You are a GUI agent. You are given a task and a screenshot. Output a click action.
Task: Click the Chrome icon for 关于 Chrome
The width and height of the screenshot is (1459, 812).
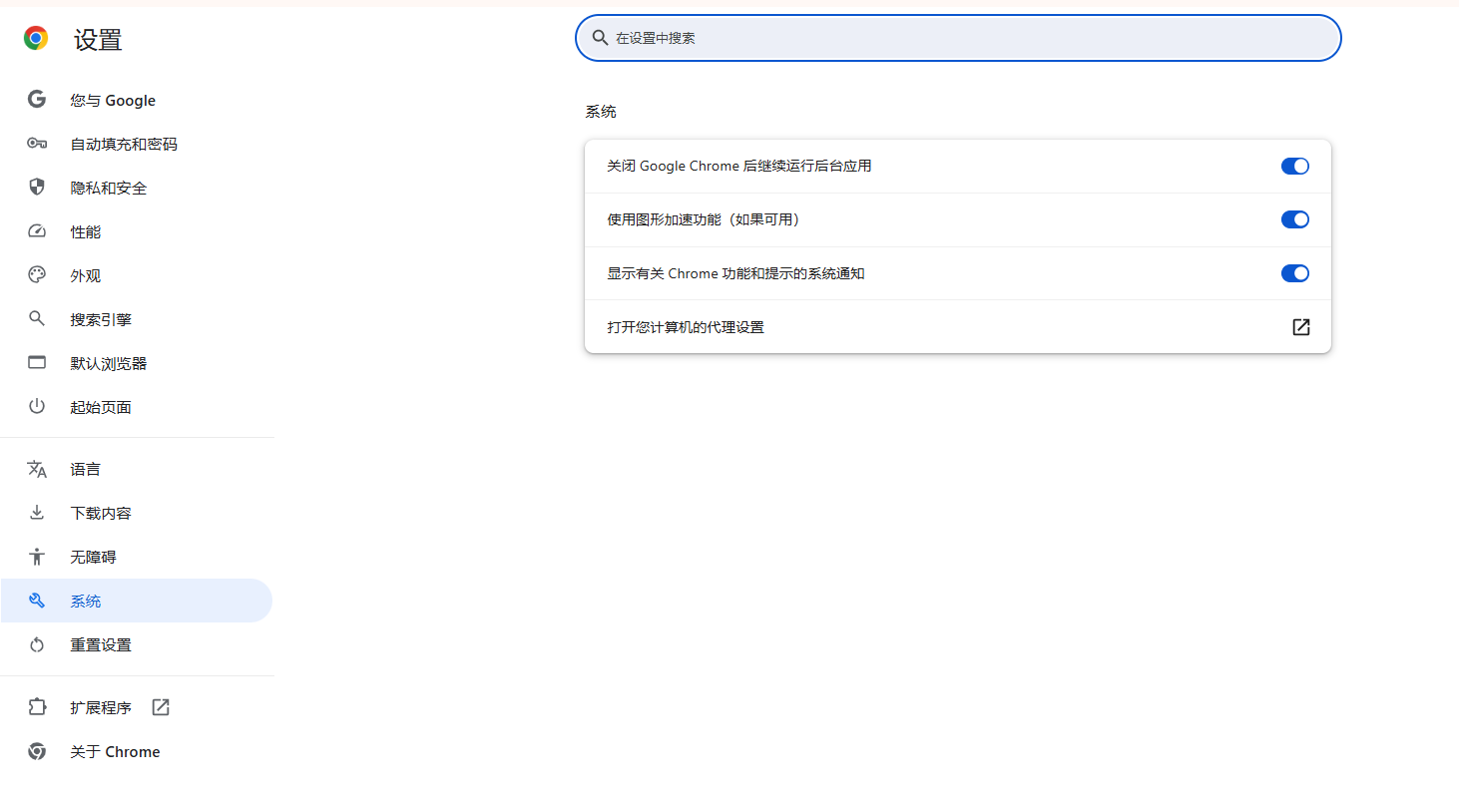37,751
